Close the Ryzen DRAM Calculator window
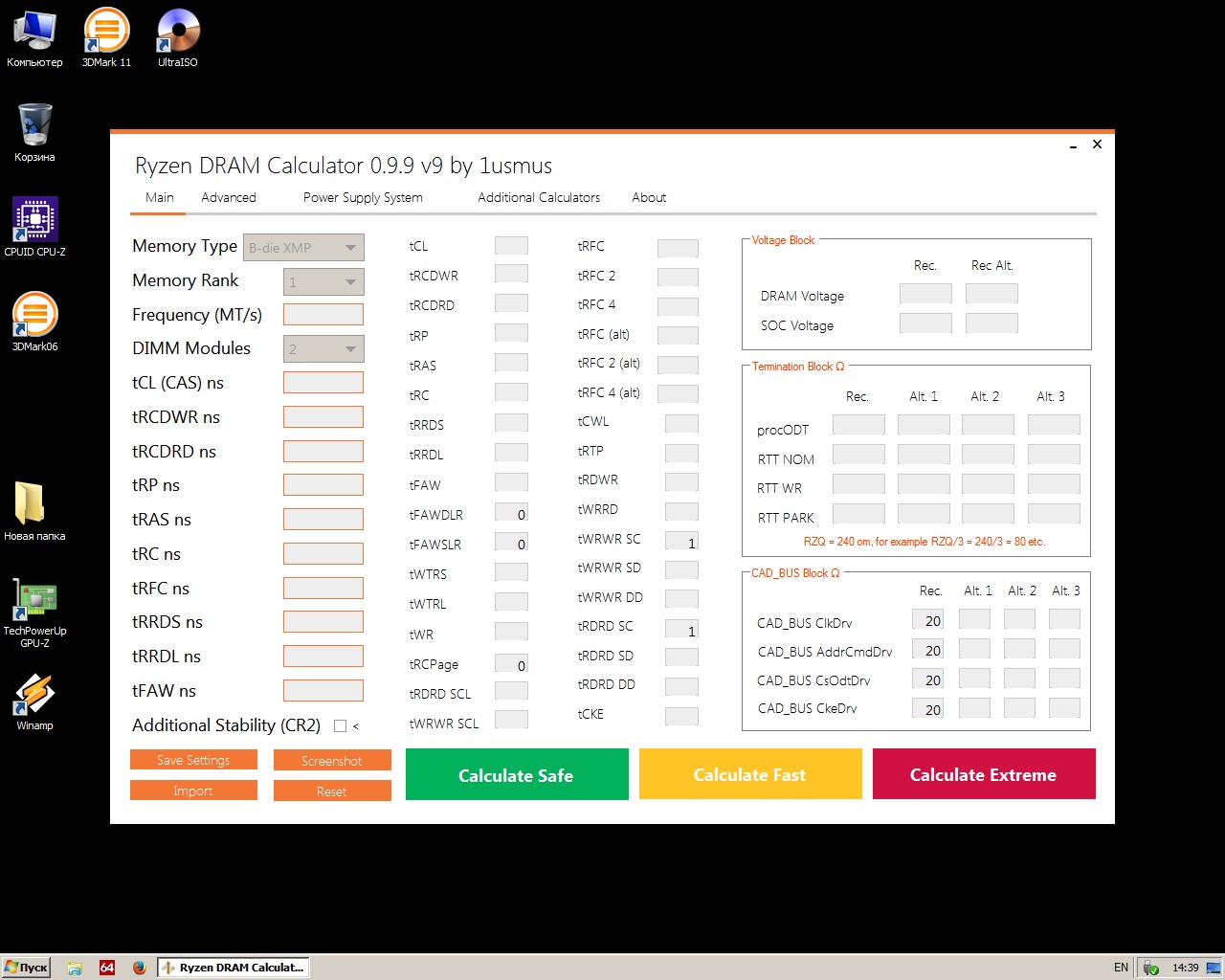1225x980 pixels. pyautogui.click(x=1097, y=145)
